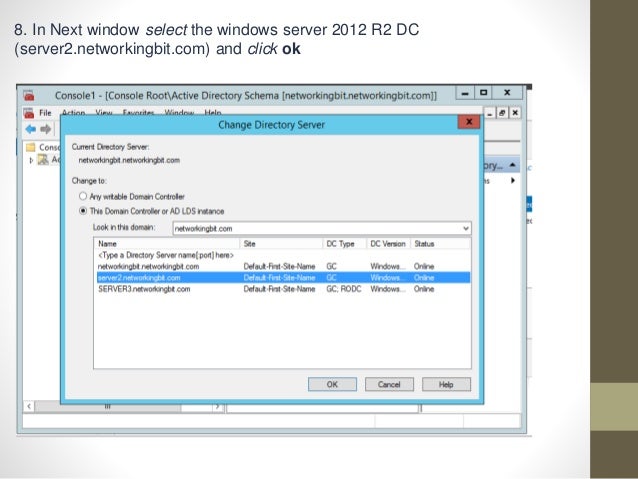This screenshot has height=479, width=638.
Task: Close the Change Directory Server dialog
Action: [469, 122]
